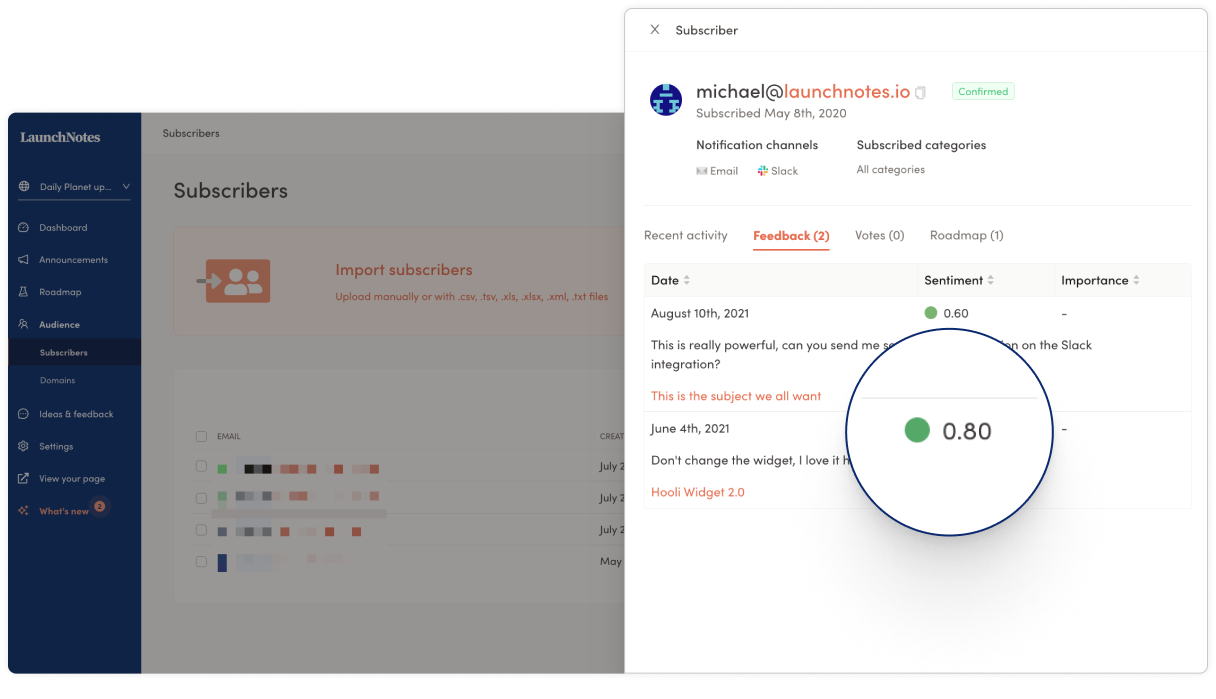Click the View your page external icon
Image resolution: width=1216 pixels, height=699 pixels.
pyautogui.click(x=24, y=478)
